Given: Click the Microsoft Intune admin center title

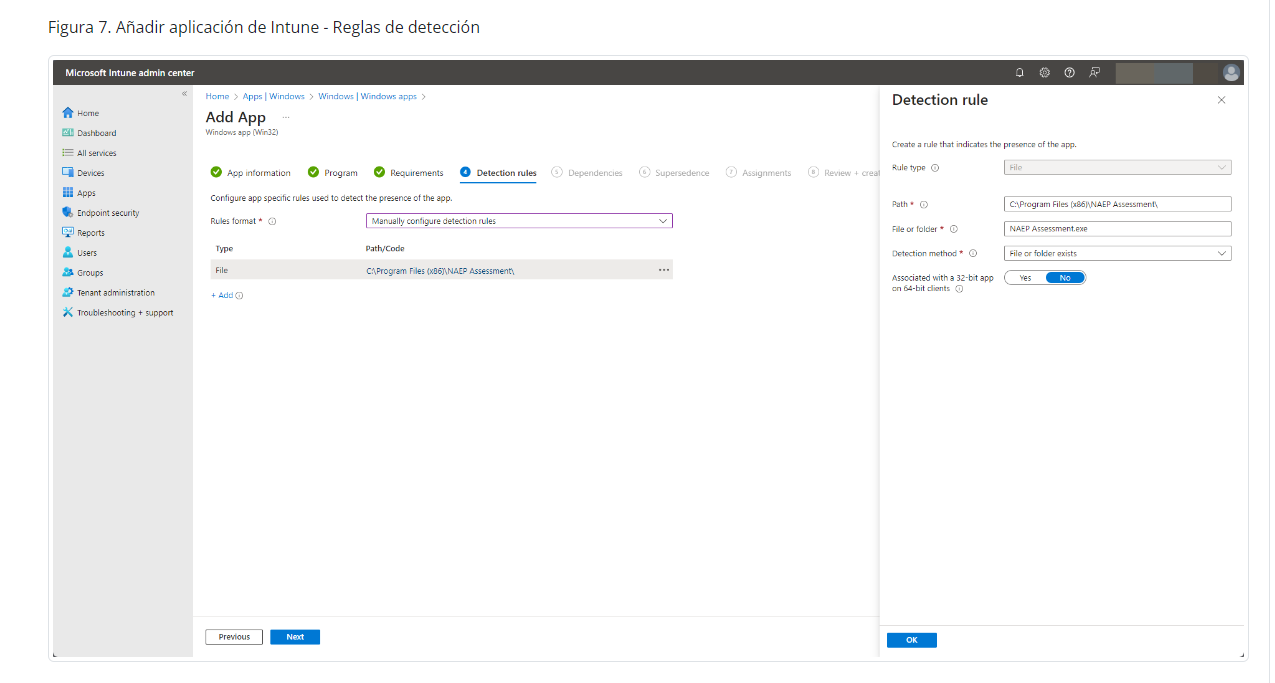Looking at the screenshot, I should (x=130, y=73).
